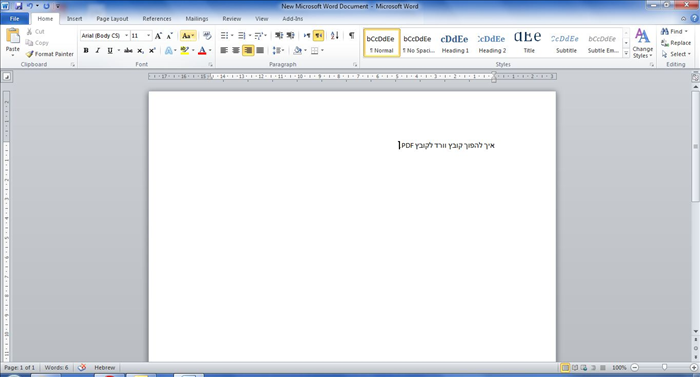Click the ruler toggle icon above the scrollbar
Screen dimensions: 700x377
tap(695, 77)
